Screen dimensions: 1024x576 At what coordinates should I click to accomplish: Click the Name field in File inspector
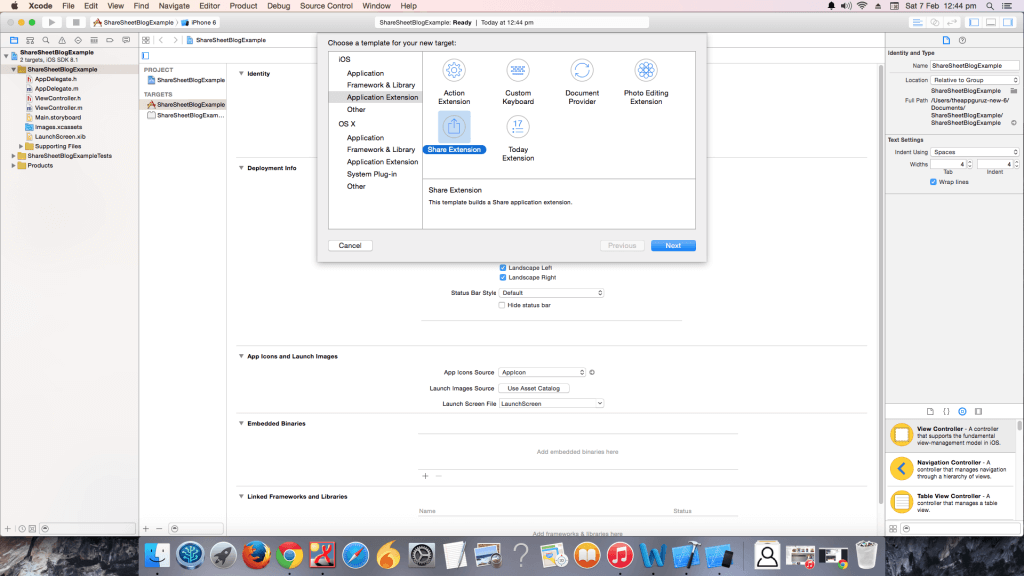974,65
